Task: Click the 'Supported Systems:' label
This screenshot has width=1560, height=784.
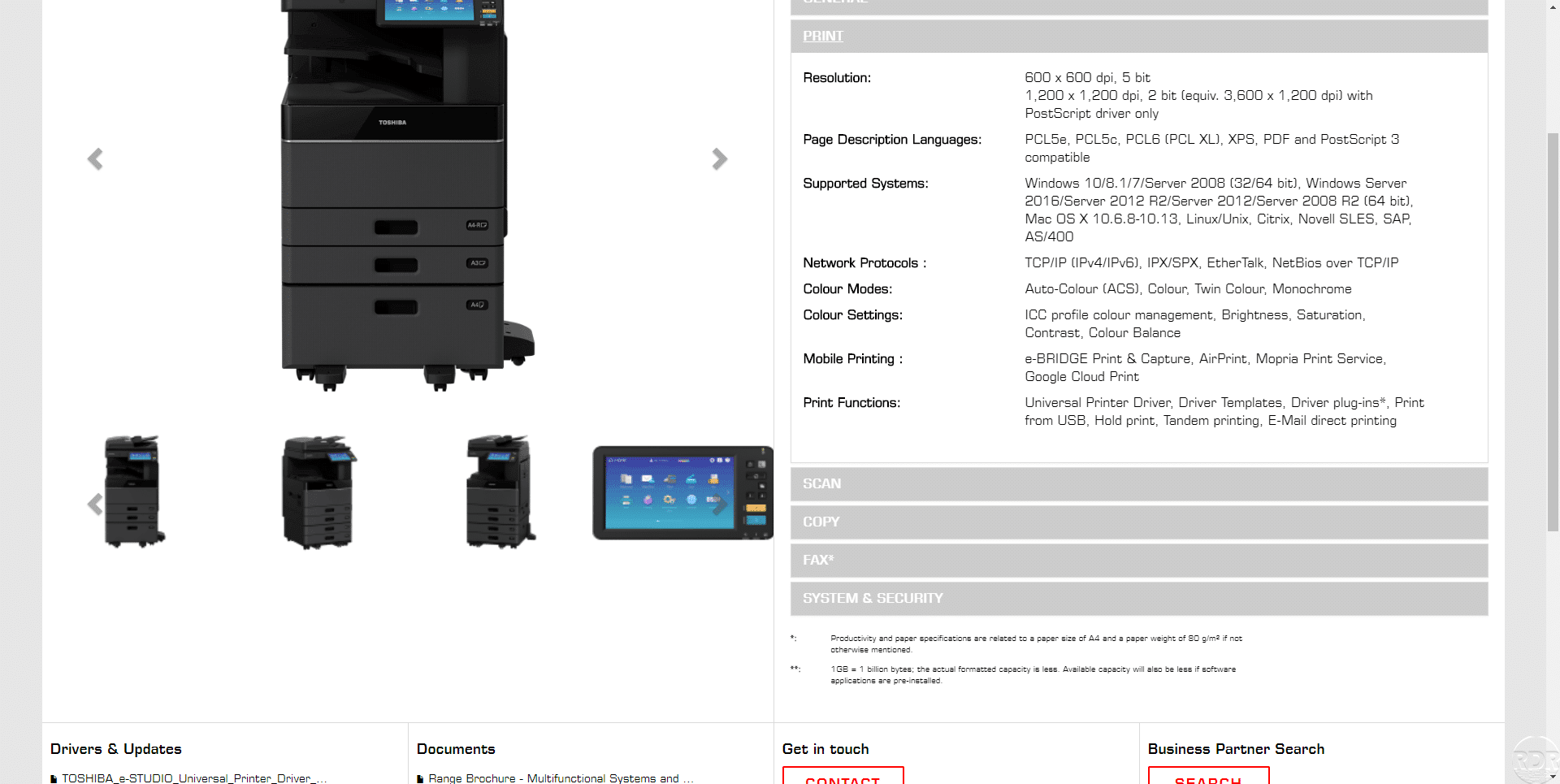Action: [x=865, y=184]
